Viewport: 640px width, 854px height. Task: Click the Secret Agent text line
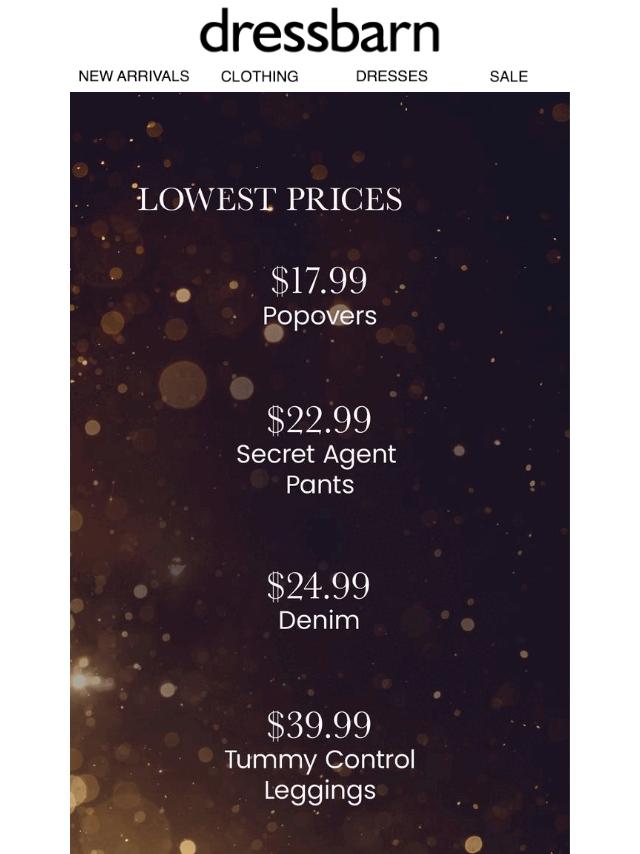(316, 455)
